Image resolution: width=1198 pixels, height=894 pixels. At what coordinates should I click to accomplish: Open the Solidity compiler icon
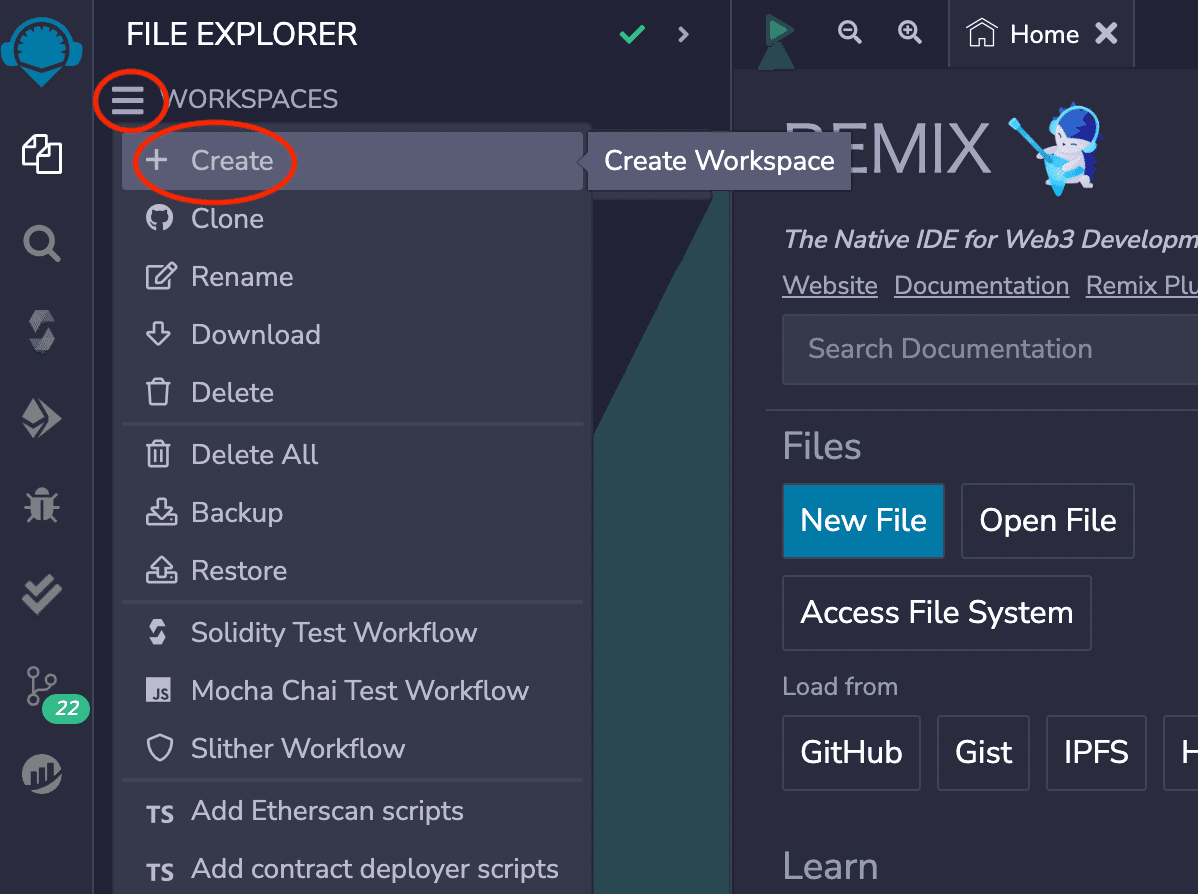click(x=42, y=332)
